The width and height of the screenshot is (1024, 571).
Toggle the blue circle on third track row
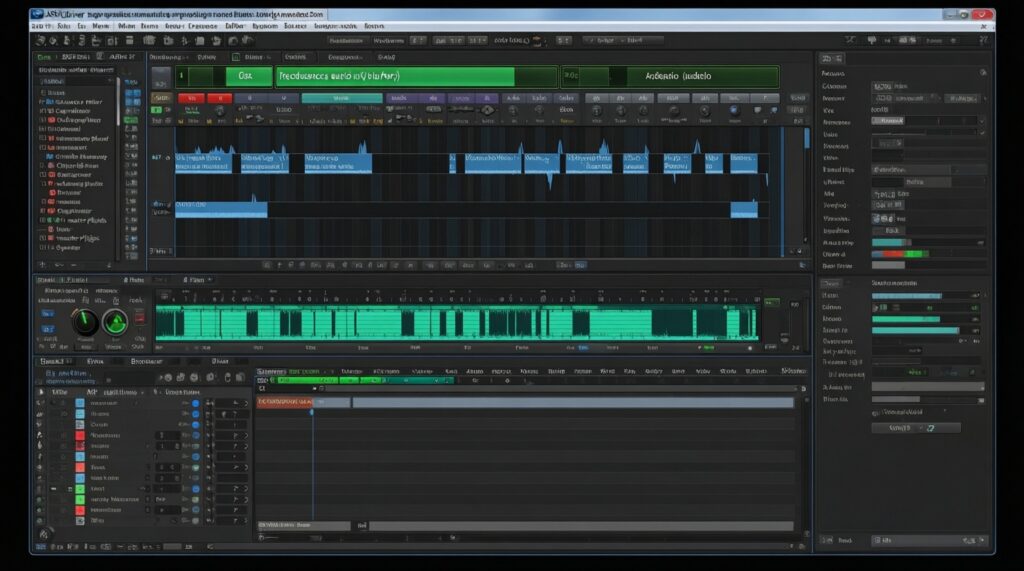tap(195, 425)
